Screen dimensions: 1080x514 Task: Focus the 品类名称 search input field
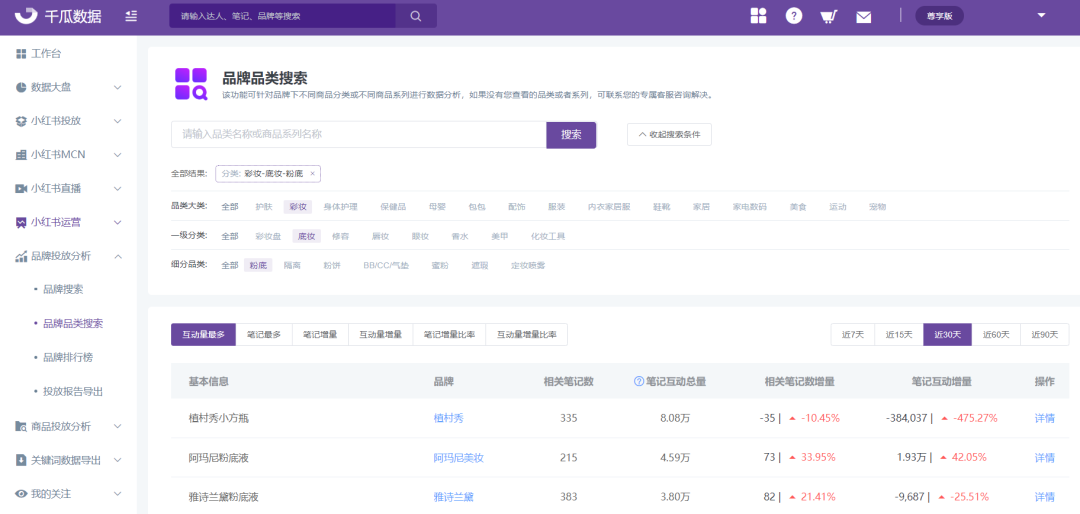click(359, 134)
